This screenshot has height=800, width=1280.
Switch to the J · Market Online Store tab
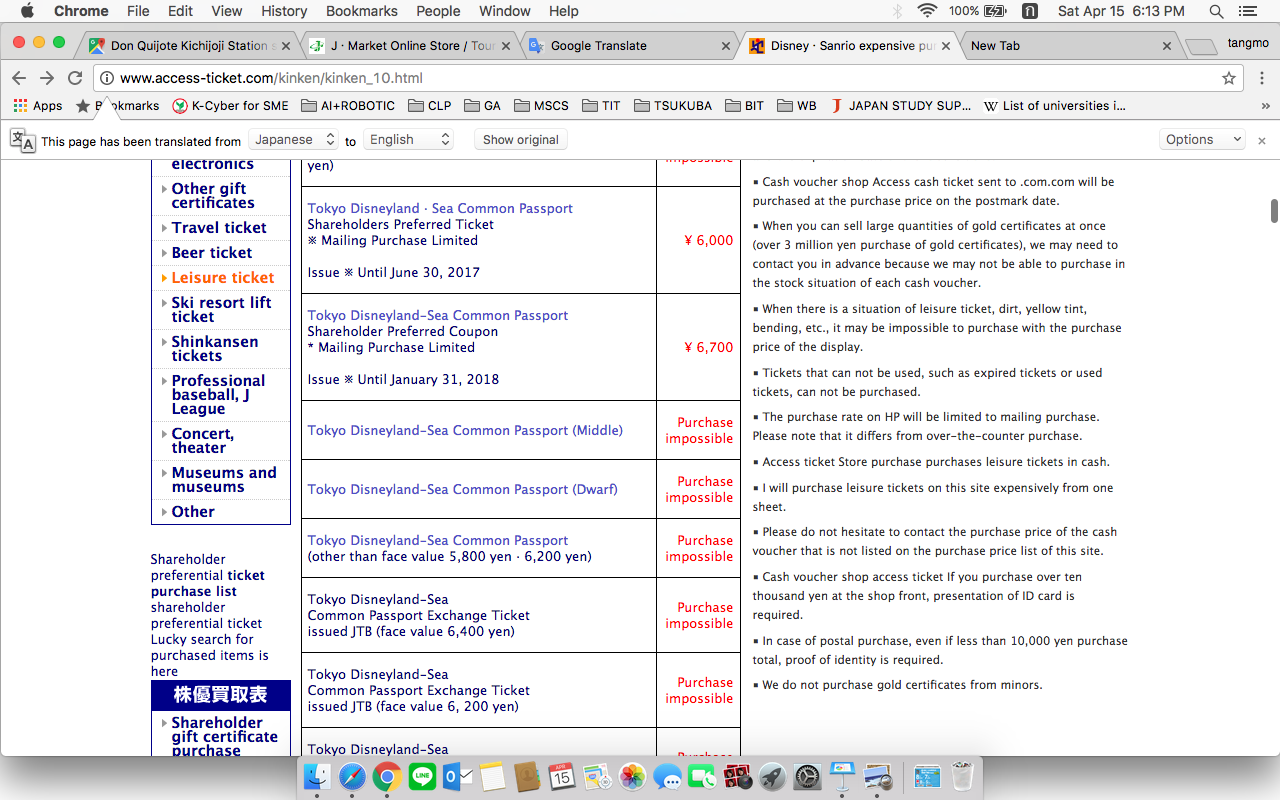coord(412,45)
